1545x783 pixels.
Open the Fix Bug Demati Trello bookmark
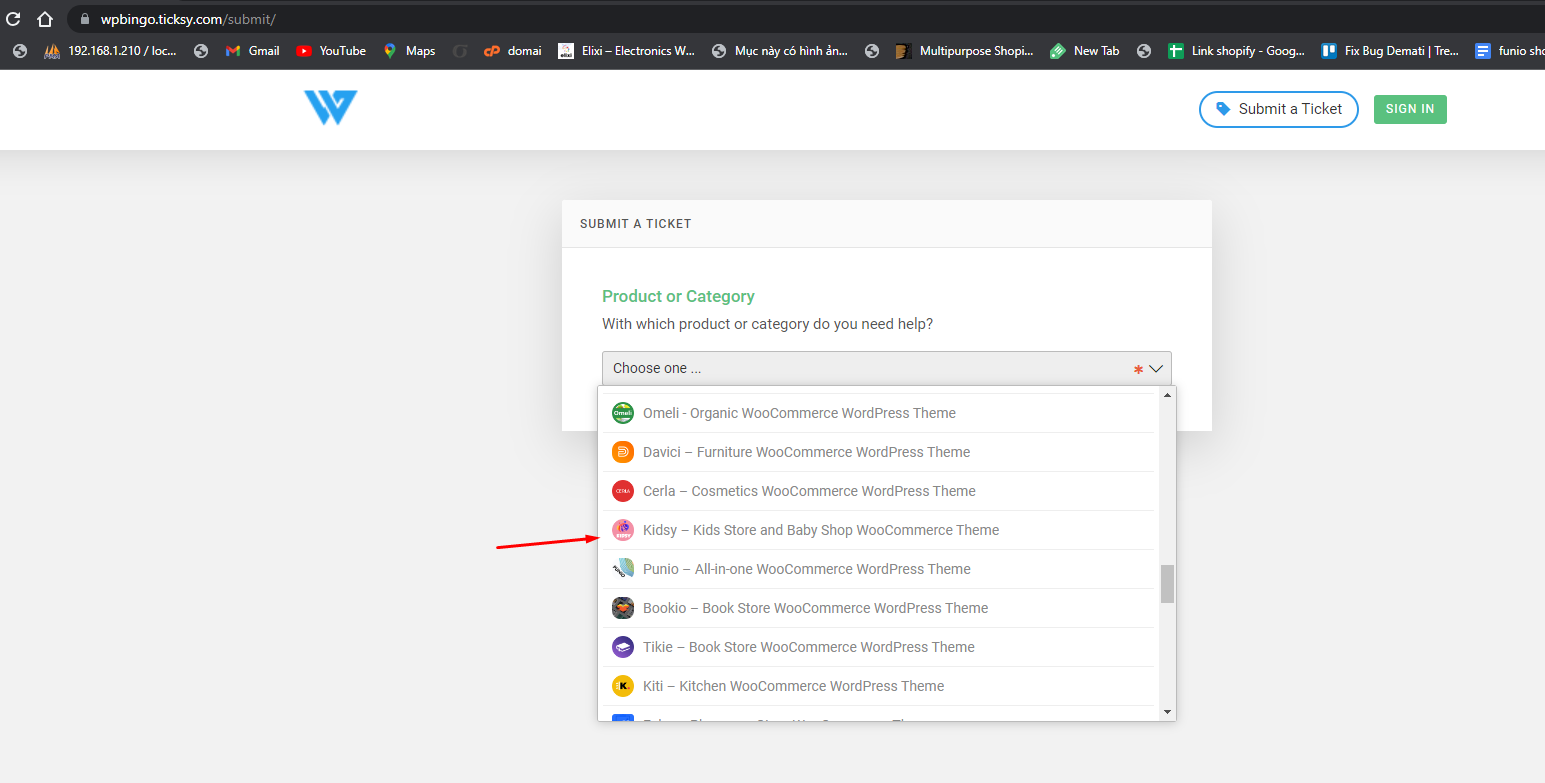click(1390, 51)
